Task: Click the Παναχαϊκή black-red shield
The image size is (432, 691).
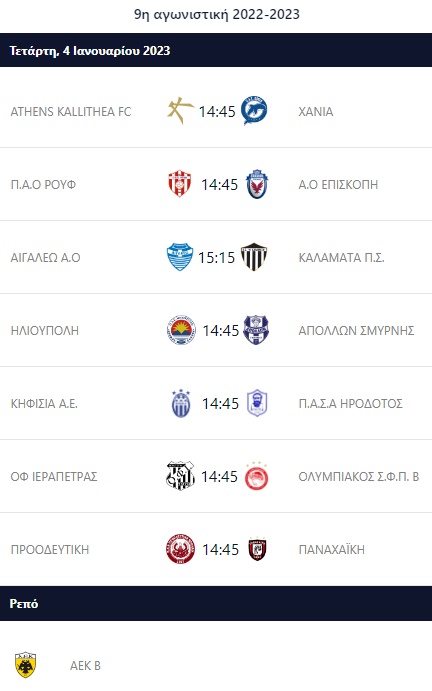Action: tap(257, 549)
